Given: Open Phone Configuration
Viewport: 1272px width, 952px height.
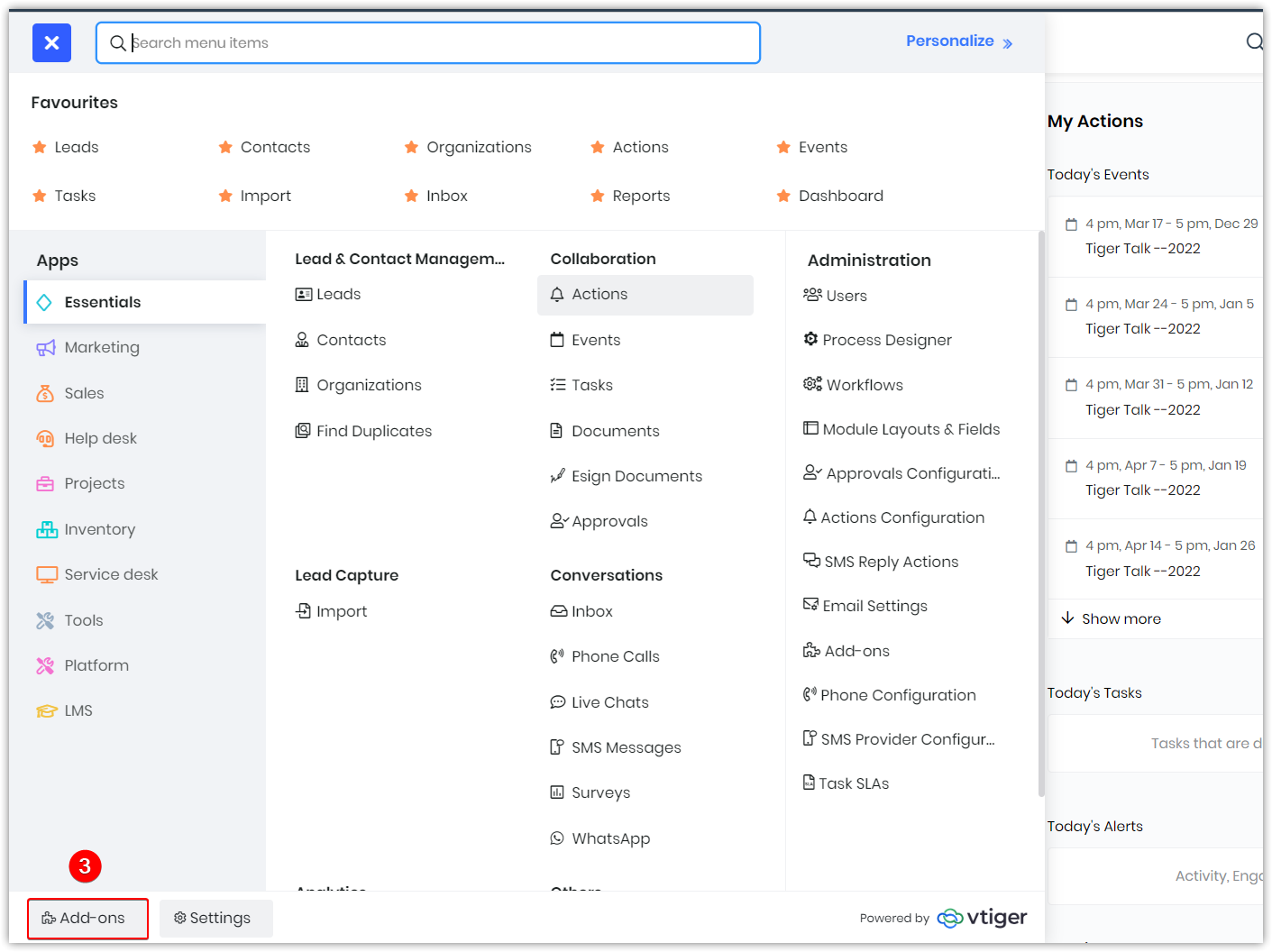Looking at the screenshot, I should point(889,695).
